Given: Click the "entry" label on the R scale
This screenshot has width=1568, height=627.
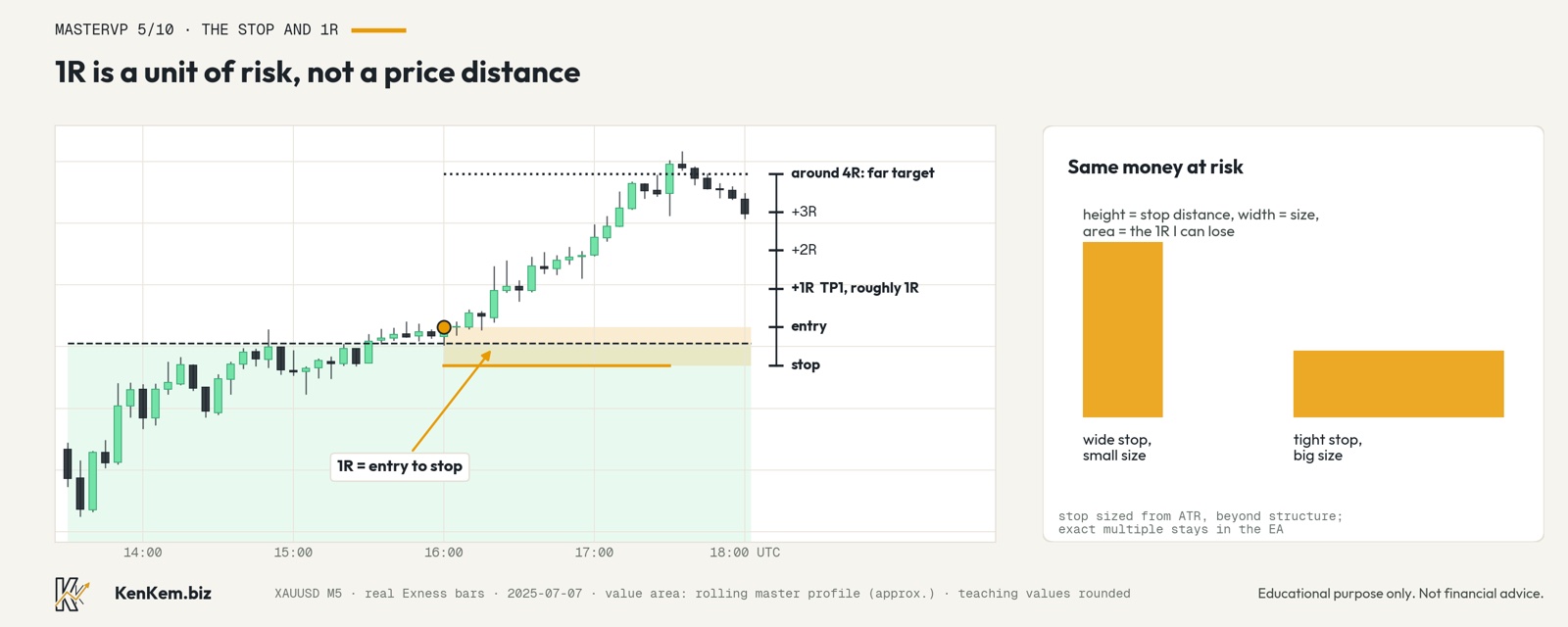Looking at the screenshot, I should tap(808, 326).
